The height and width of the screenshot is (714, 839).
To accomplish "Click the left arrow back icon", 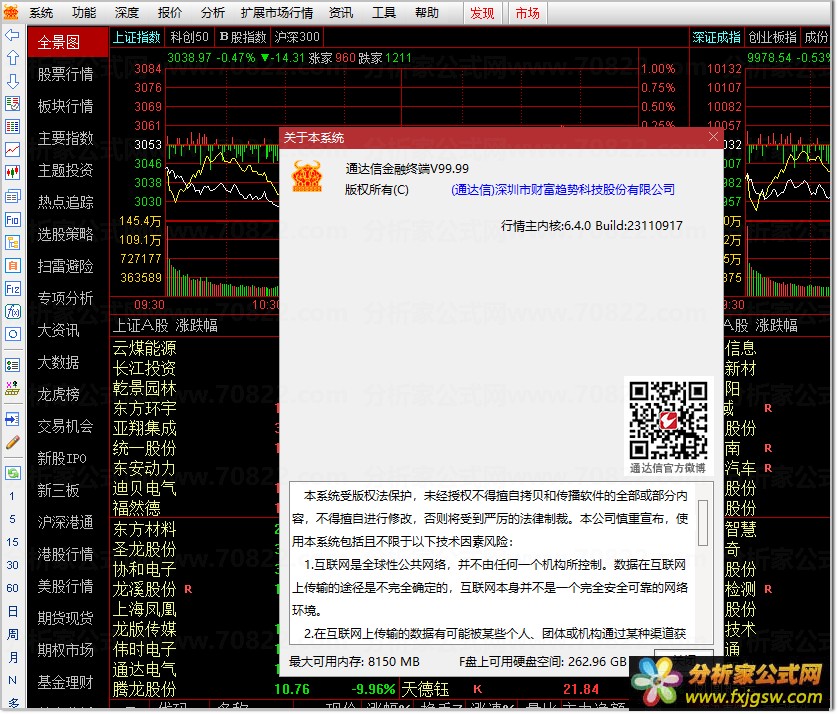I will [12, 35].
